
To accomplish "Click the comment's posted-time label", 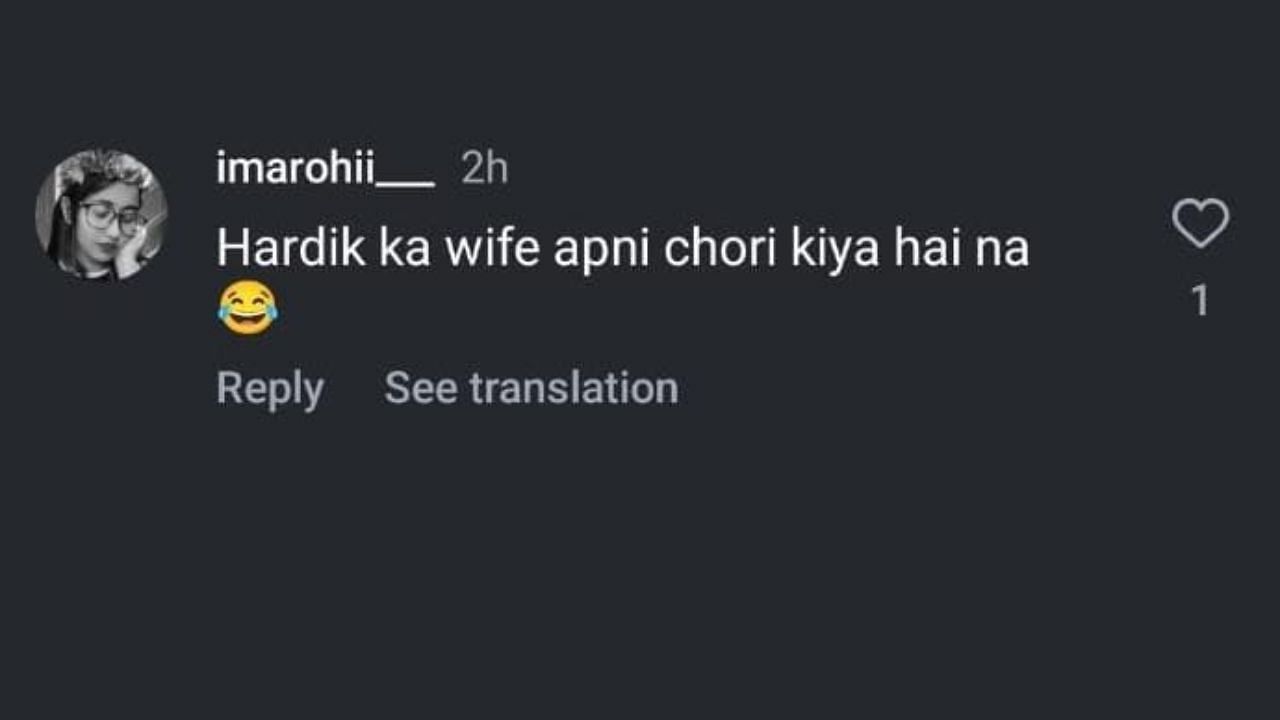I will pyautogui.click(x=485, y=170).
